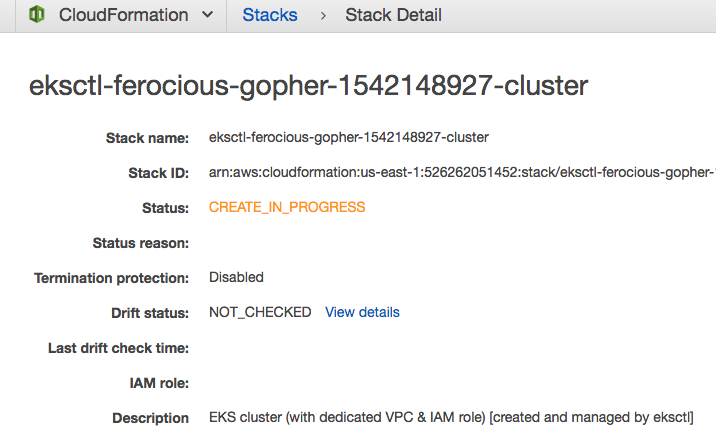Image resolution: width=716 pixels, height=448 pixels.
Task: Click the Stack ID label
Action: point(158,173)
